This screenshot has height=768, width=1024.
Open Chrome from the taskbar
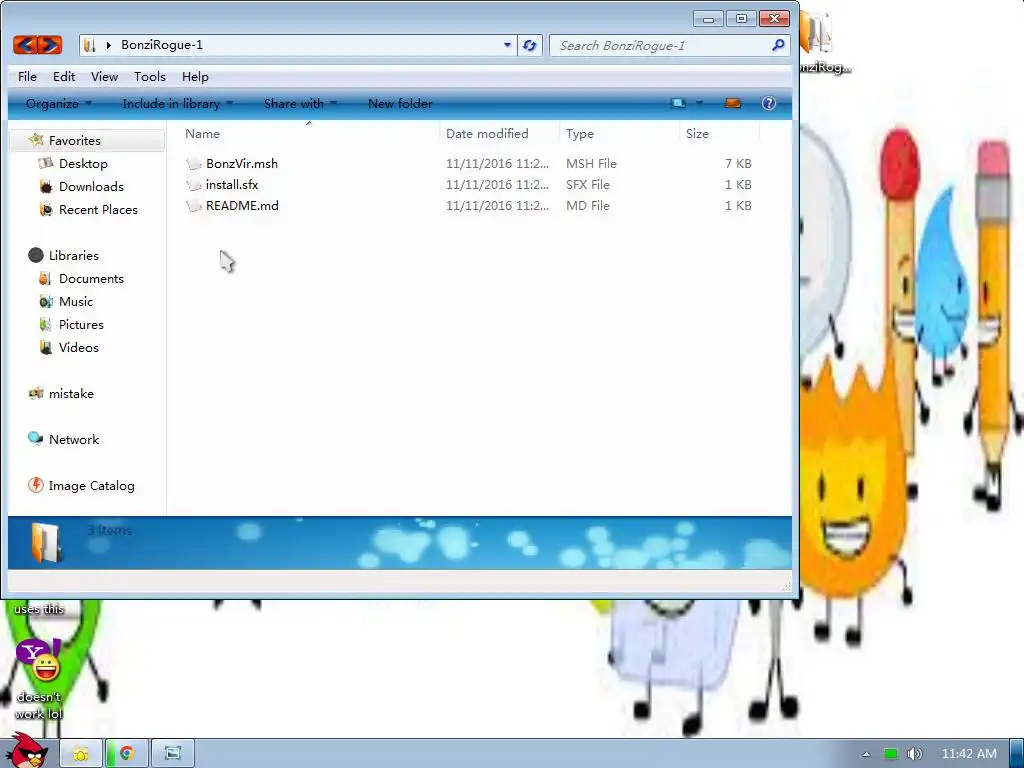(127, 754)
